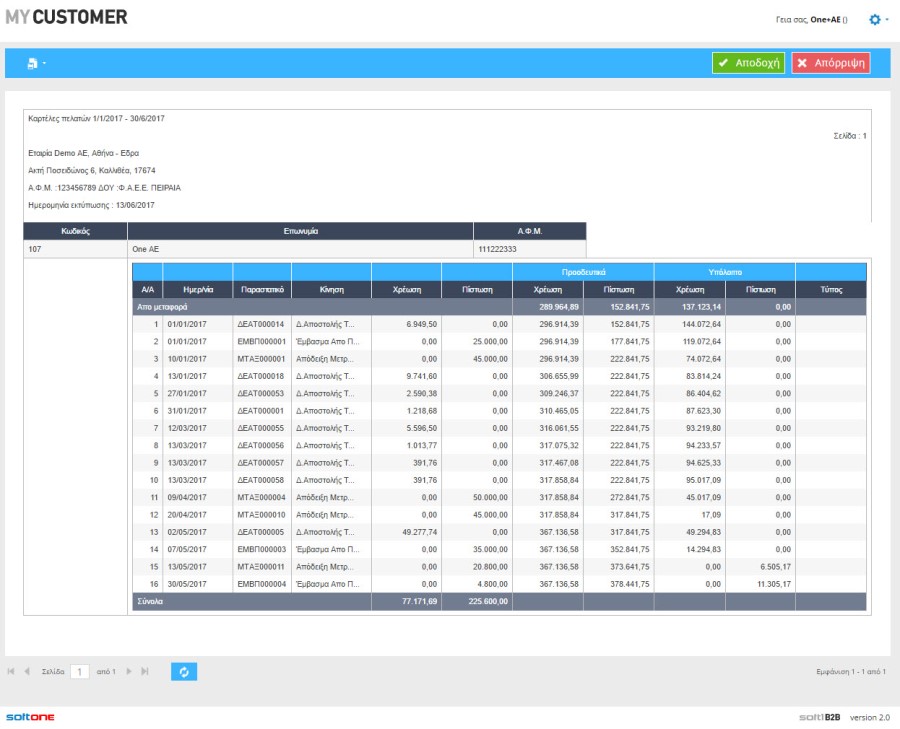Screen dimensions: 900x729
Task: Click the page number input field
Action: (x=80, y=672)
